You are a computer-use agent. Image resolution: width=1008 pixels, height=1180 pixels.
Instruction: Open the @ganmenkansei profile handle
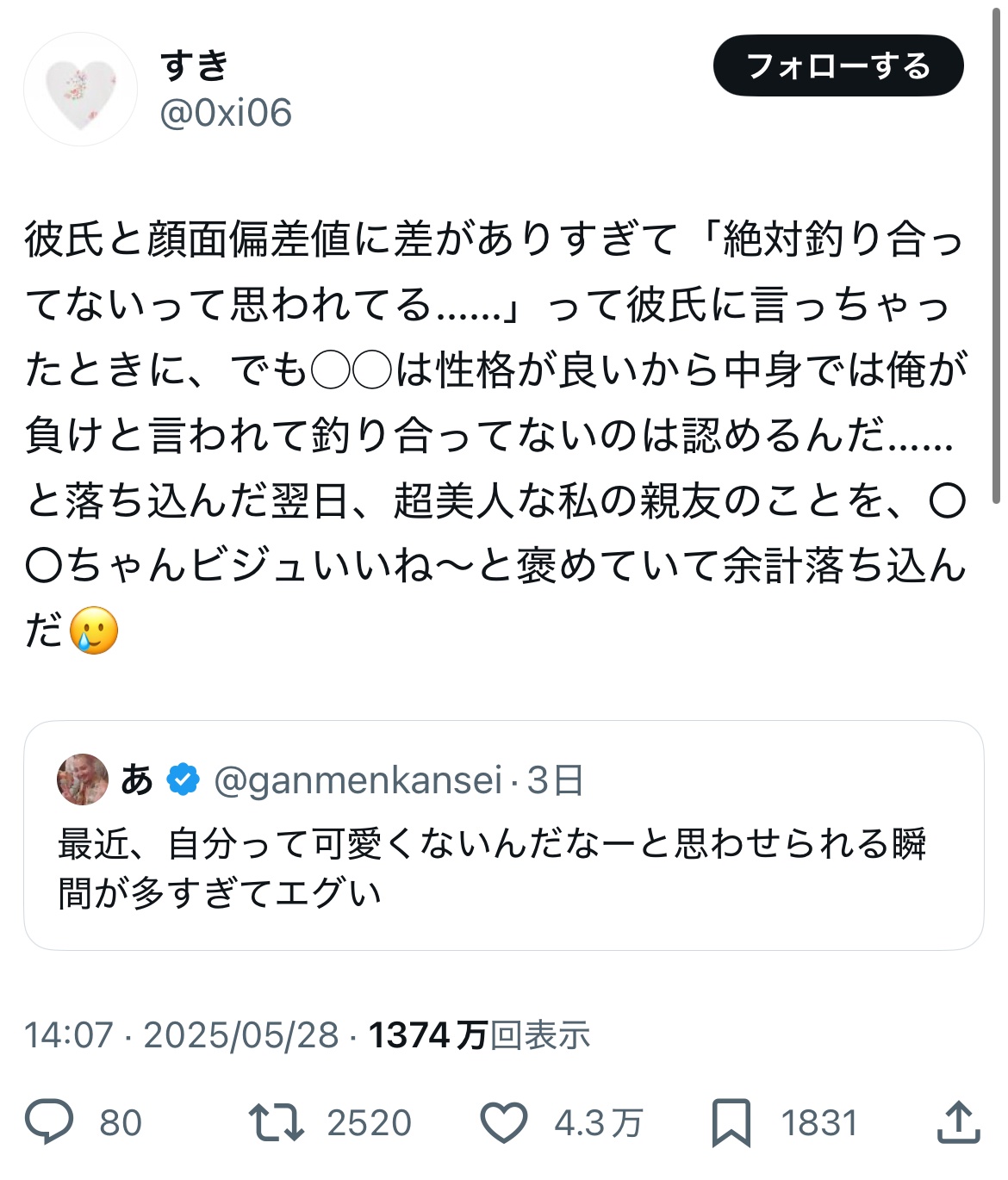tap(358, 780)
